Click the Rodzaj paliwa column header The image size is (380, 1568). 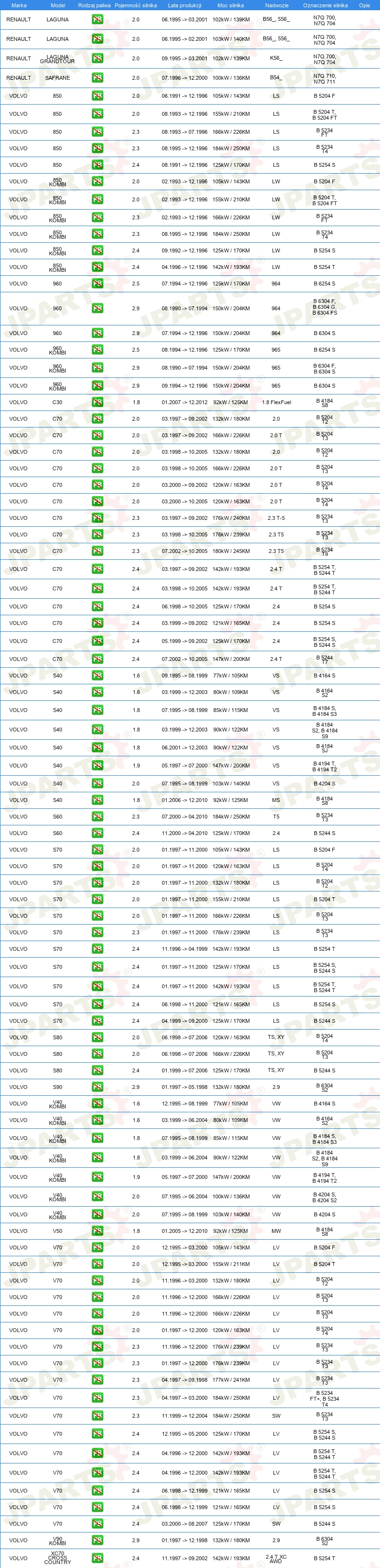pos(94,5)
